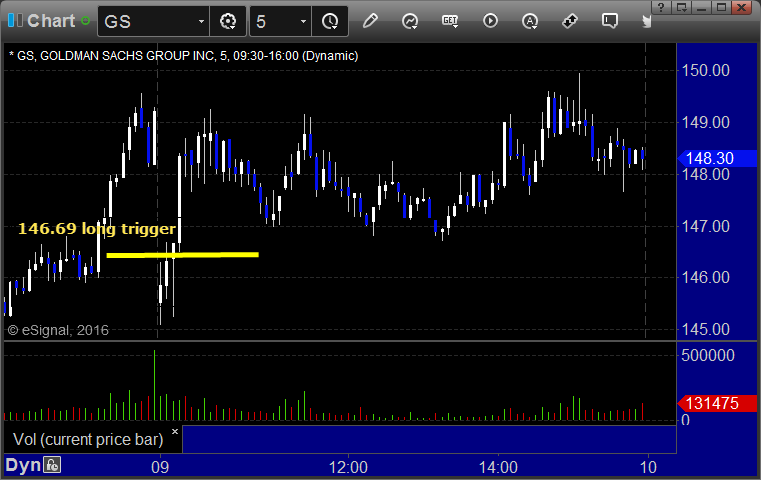This screenshot has width=761, height=480.
Task: Click the Vol (current price bar) label
Action: [x=88, y=439]
